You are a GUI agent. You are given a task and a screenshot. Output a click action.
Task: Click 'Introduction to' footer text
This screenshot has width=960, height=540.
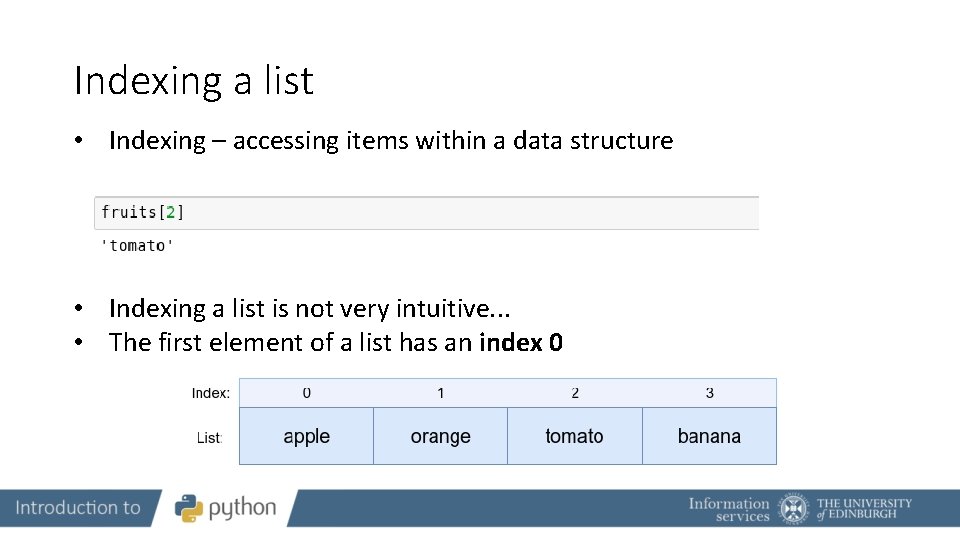point(78,508)
